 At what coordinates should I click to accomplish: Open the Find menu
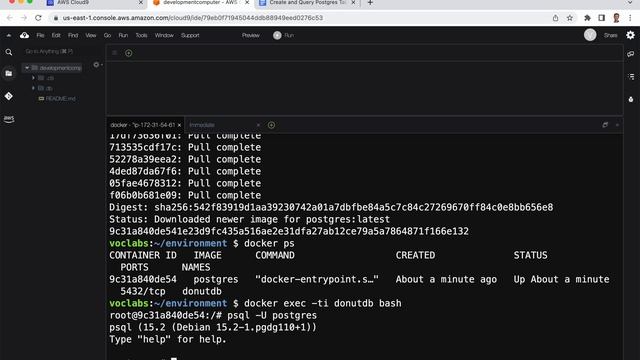pyautogui.click(x=73, y=36)
